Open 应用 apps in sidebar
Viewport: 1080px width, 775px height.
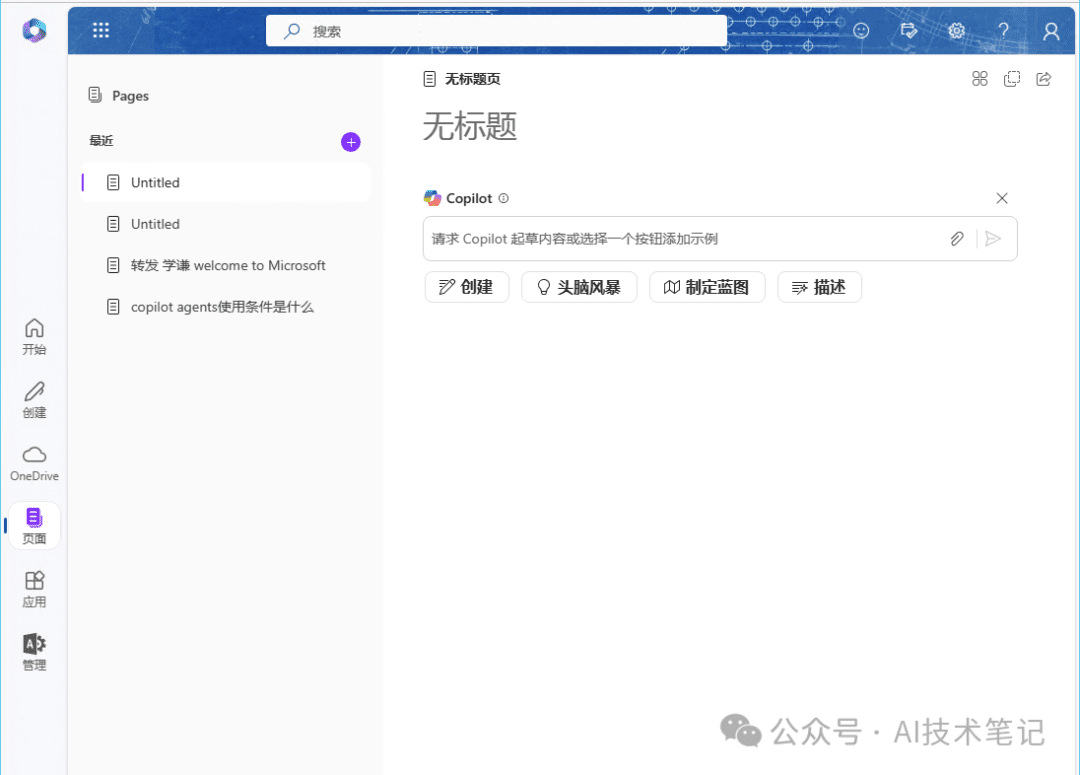pyautogui.click(x=34, y=590)
